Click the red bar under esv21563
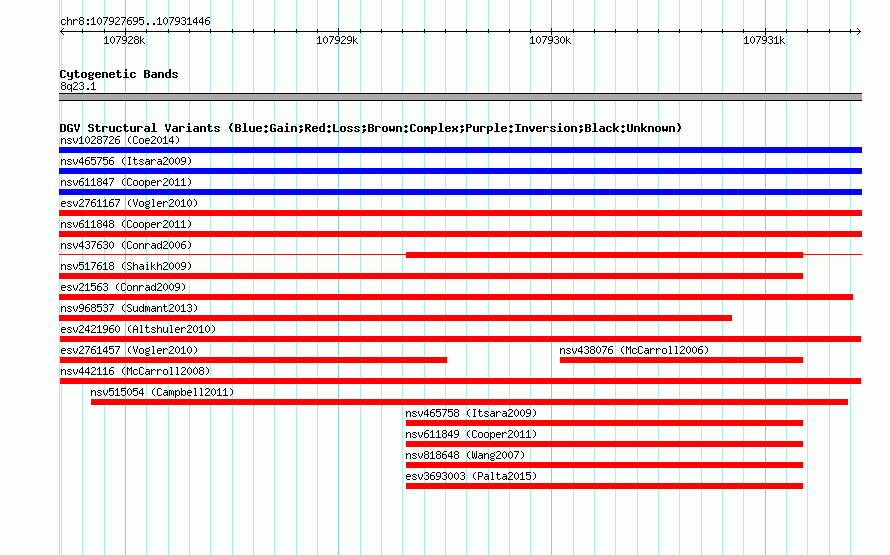 tap(456, 297)
